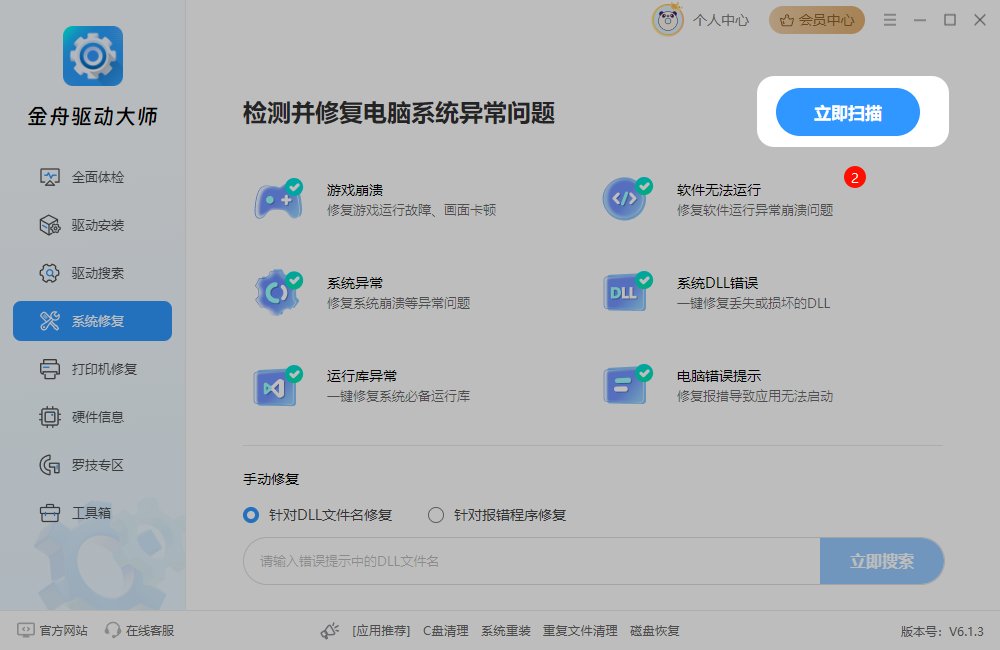
Task: Click the 运行库异常 icon
Action: pyautogui.click(x=279, y=386)
